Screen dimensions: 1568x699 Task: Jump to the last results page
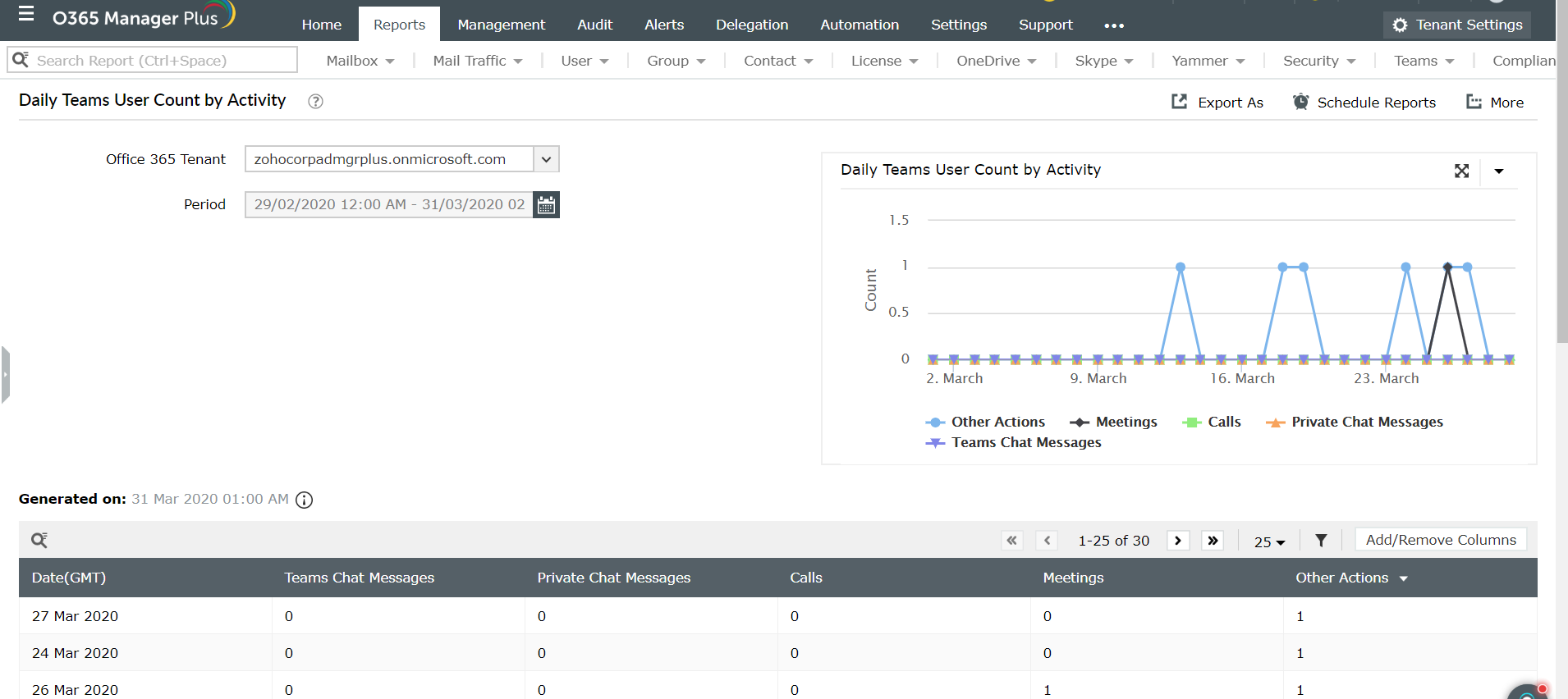coord(1213,540)
